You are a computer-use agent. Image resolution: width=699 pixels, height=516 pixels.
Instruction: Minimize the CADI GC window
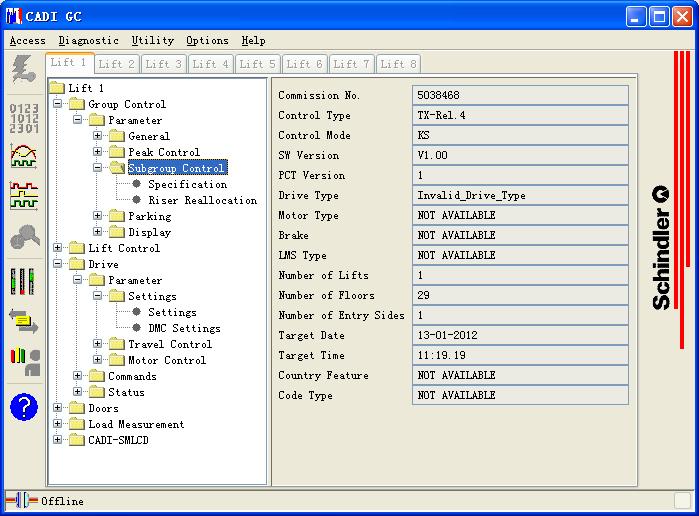click(x=636, y=17)
